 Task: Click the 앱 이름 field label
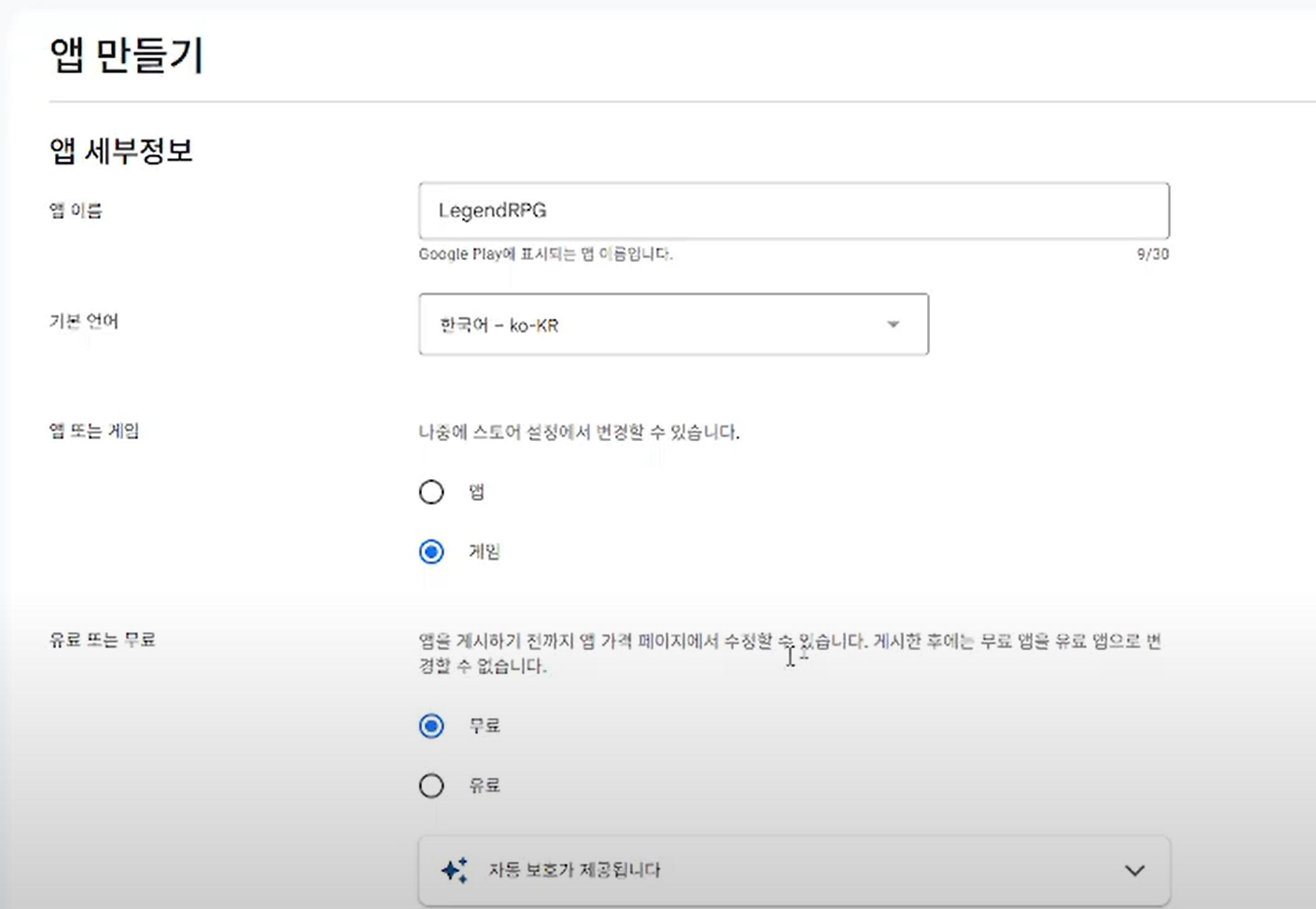[x=75, y=210]
